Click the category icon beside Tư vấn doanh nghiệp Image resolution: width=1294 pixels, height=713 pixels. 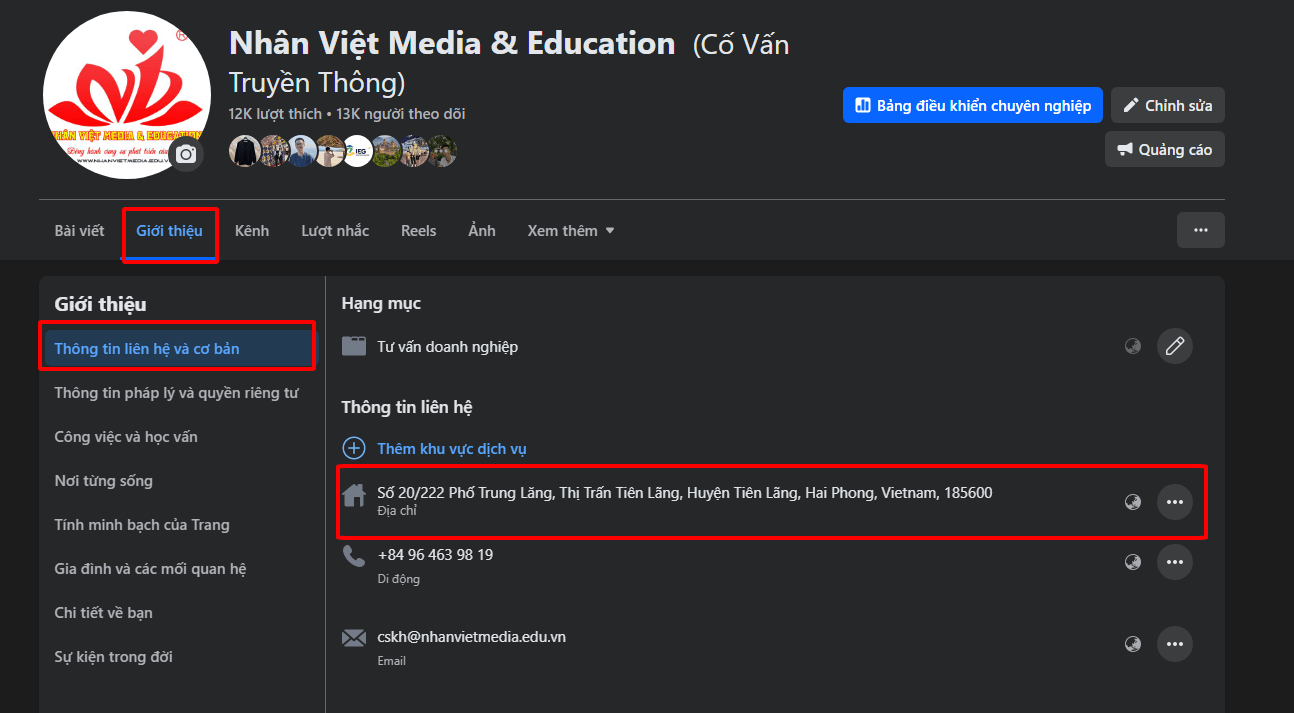click(x=354, y=346)
